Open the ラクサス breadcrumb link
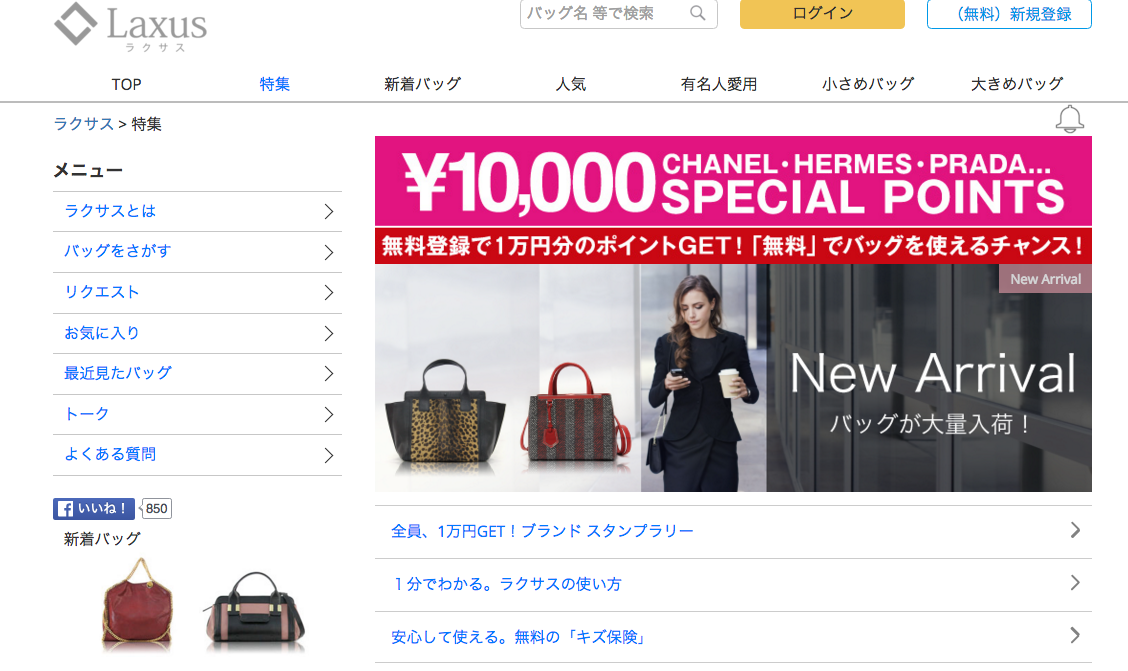Viewport: 1128px width, 671px height. 83,124
